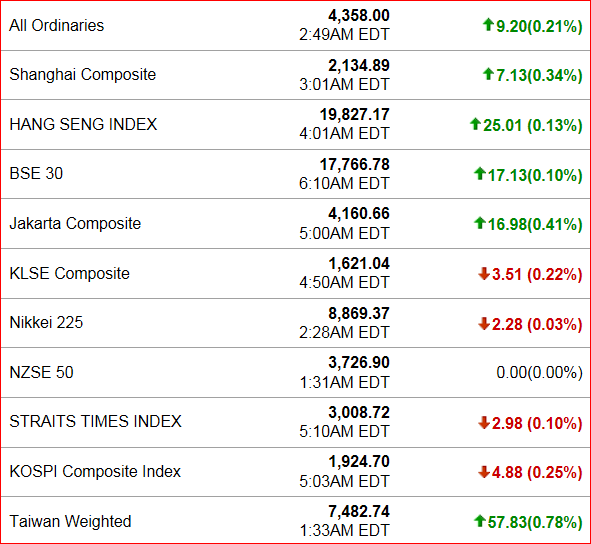591x544 pixels.
Task: Click the red down arrow for KLSE Composite
Action: click(x=484, y=274)
